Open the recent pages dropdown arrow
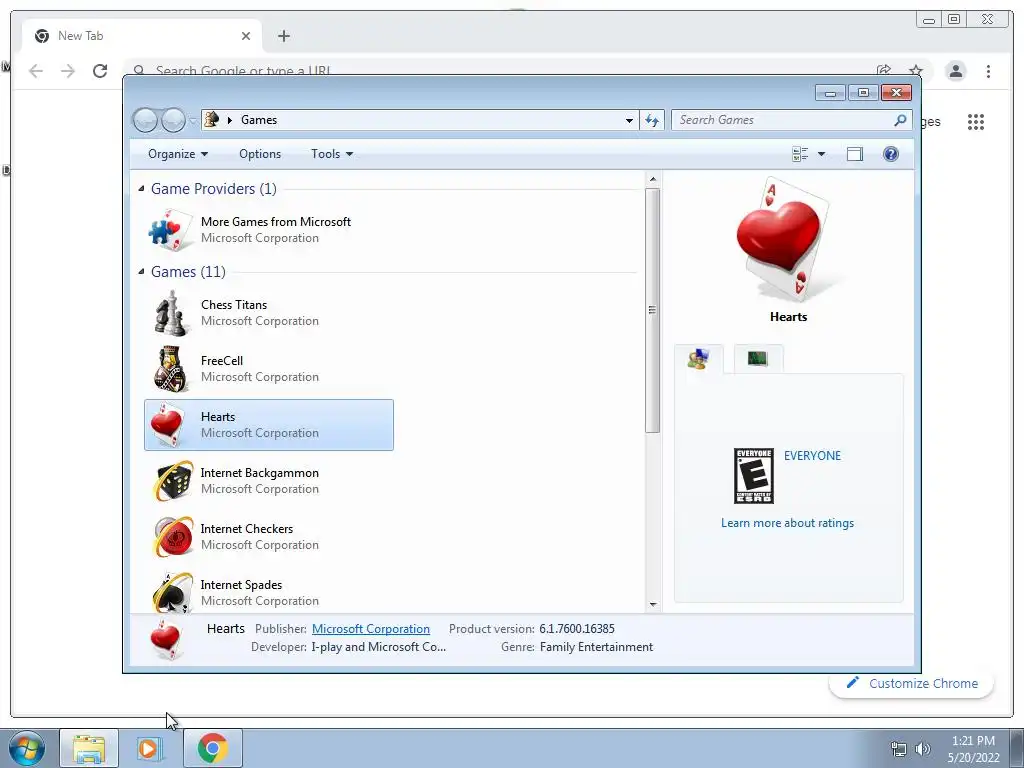The width and height of the screenshot is (1024, 768). [x=193, y=120]
